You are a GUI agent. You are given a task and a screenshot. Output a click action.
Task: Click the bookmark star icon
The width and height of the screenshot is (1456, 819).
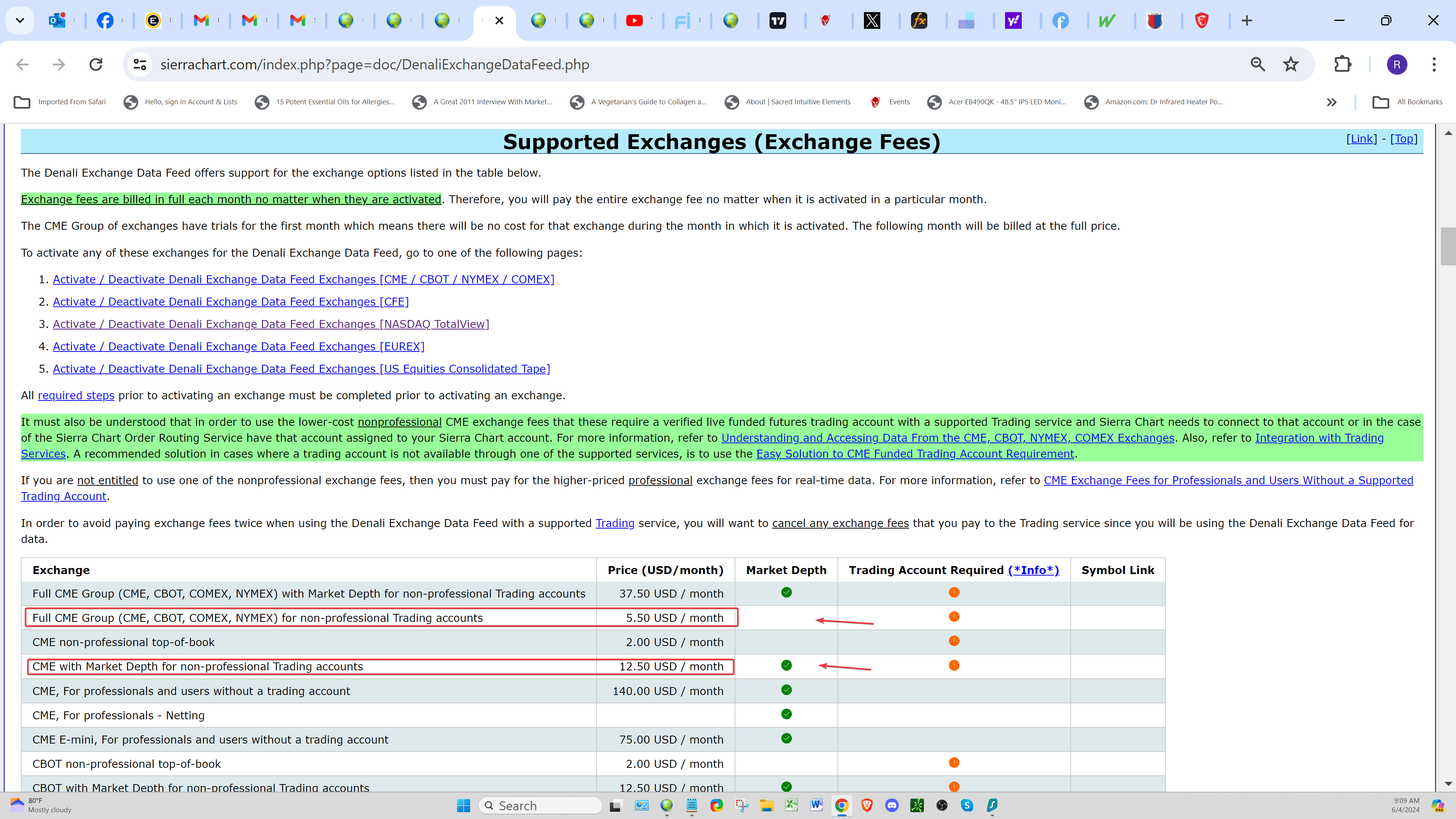tap(1290, 64)
